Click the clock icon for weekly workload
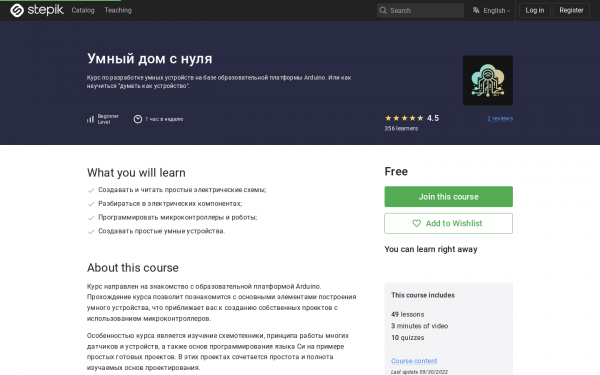 point(138,119)
